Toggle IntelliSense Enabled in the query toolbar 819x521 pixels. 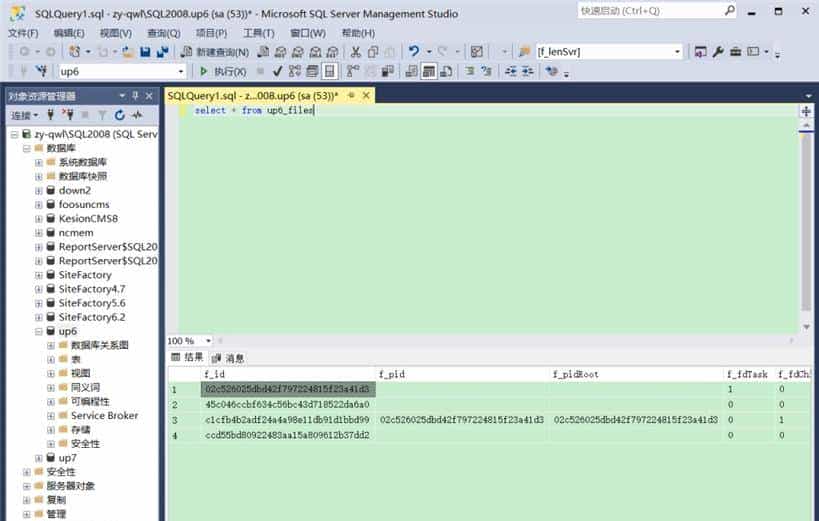(x=330, y=71)
